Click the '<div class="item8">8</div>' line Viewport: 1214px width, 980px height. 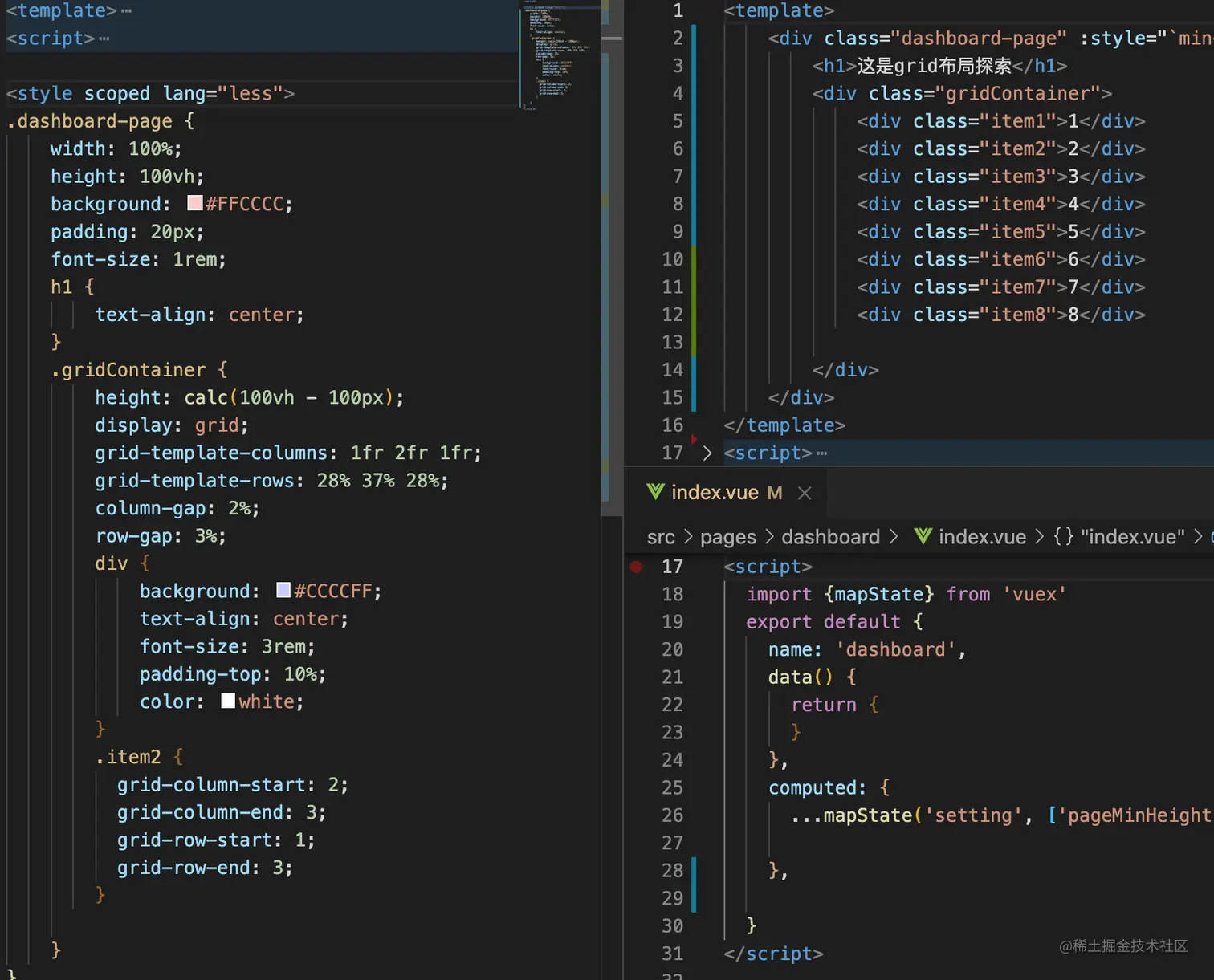[1000, 315]
